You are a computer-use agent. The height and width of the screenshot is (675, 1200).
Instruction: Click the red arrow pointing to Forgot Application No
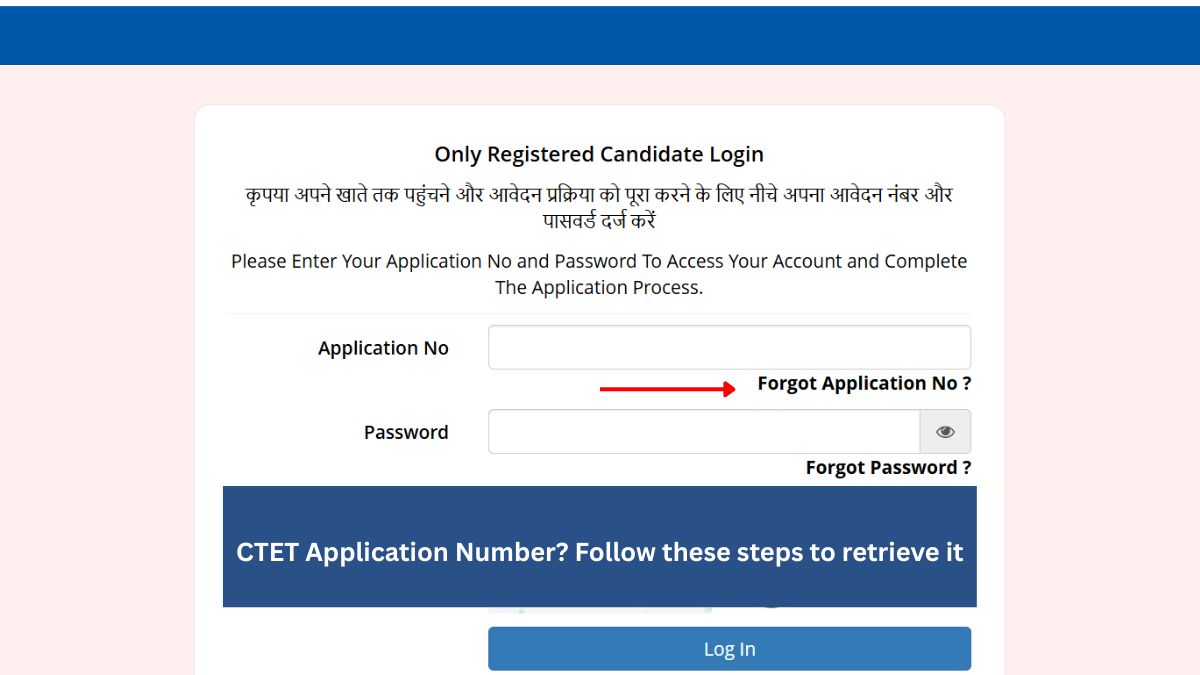(667, 389)
